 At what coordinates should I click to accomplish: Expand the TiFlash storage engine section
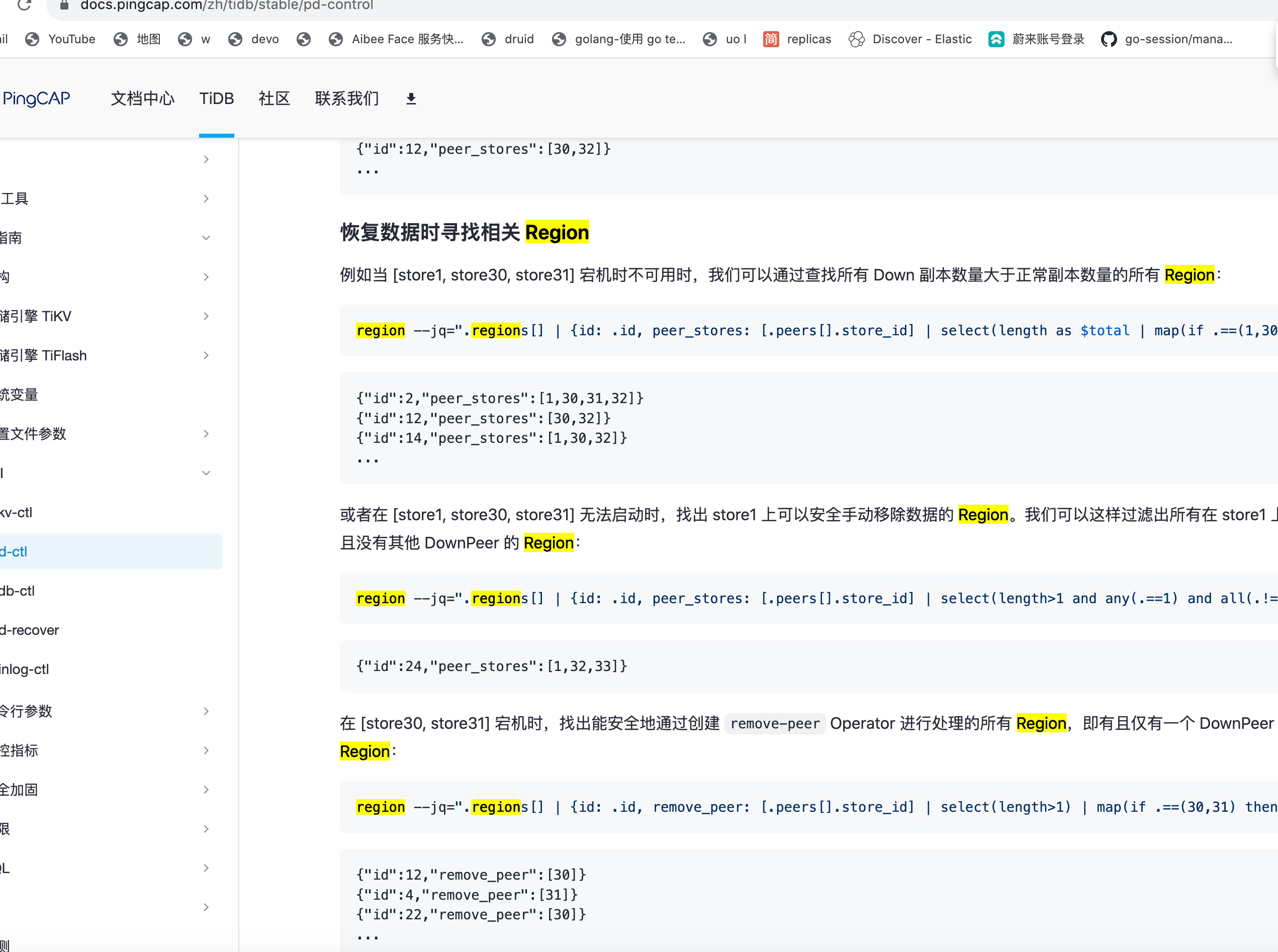[206, 355]
